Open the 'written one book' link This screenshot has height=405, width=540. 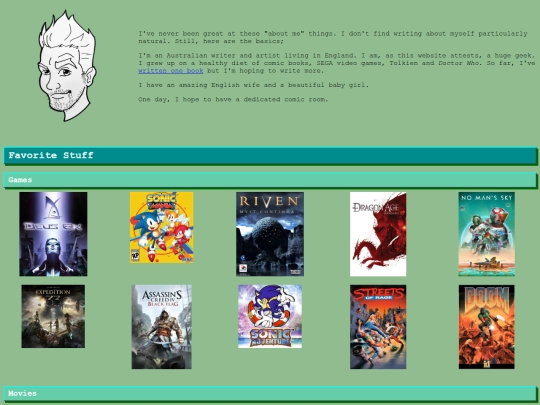(x=170, y=71)
